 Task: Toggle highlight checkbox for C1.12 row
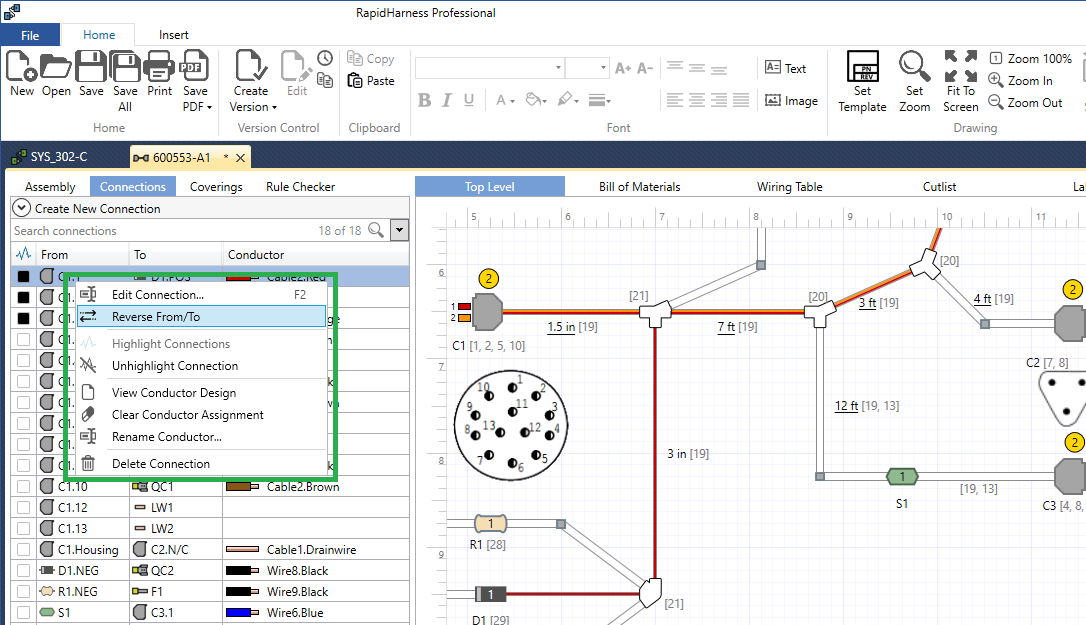(x=24, y=507)
